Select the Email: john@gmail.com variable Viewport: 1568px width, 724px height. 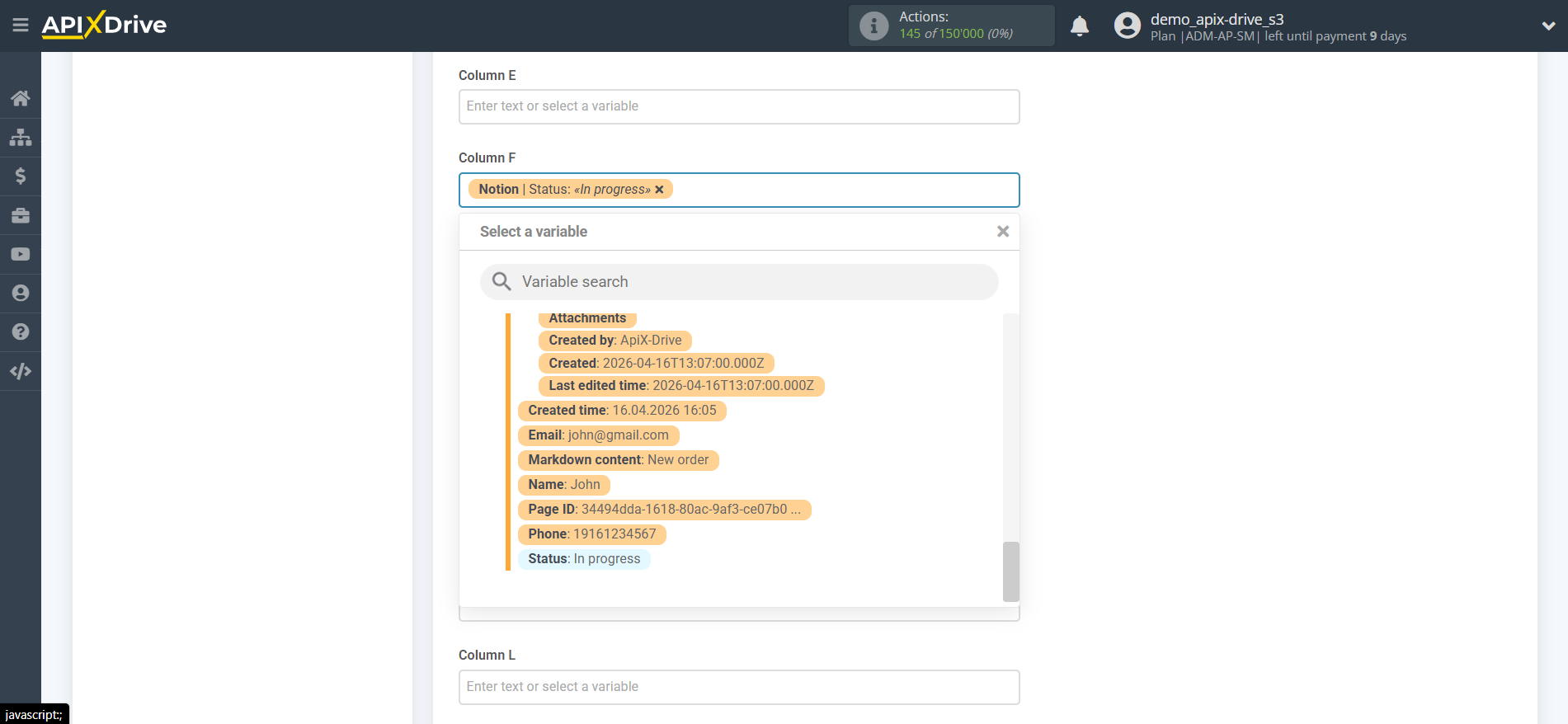(x=599, y=435)
